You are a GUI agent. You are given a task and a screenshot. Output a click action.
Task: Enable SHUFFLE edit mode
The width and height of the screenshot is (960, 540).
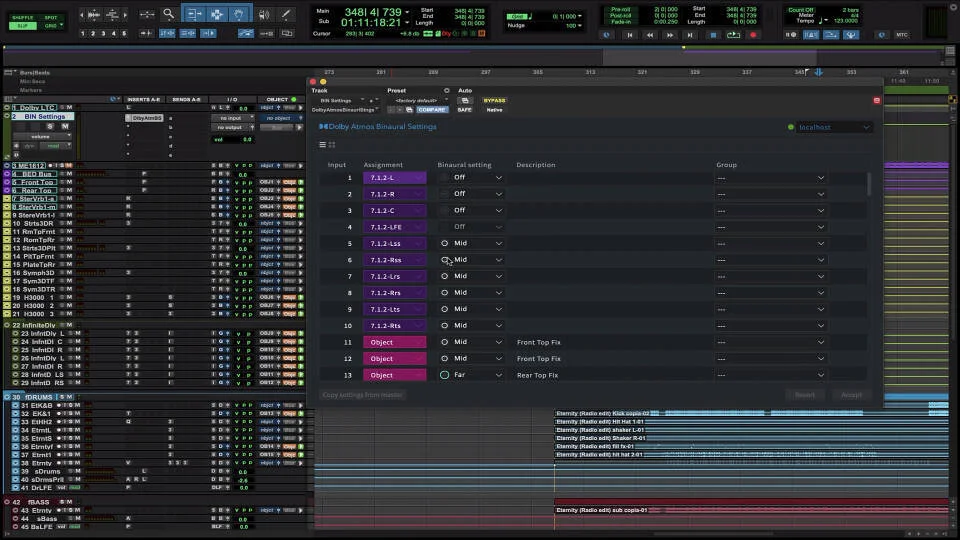(23, 18)
